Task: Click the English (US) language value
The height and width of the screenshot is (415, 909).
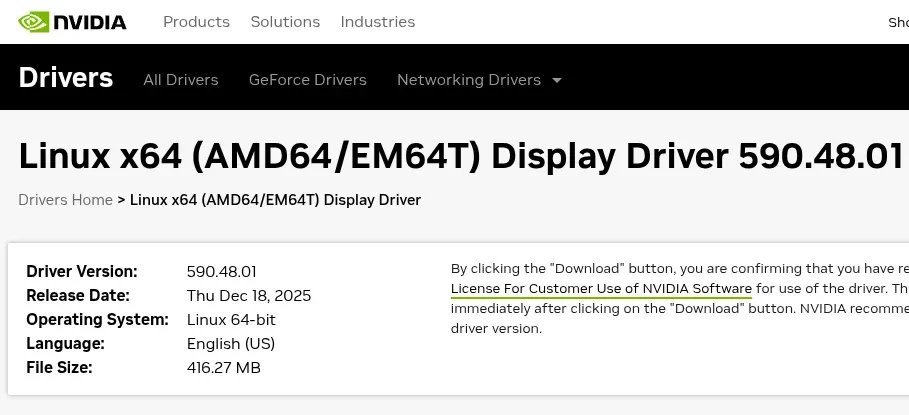Action: (x=230, y=344)
